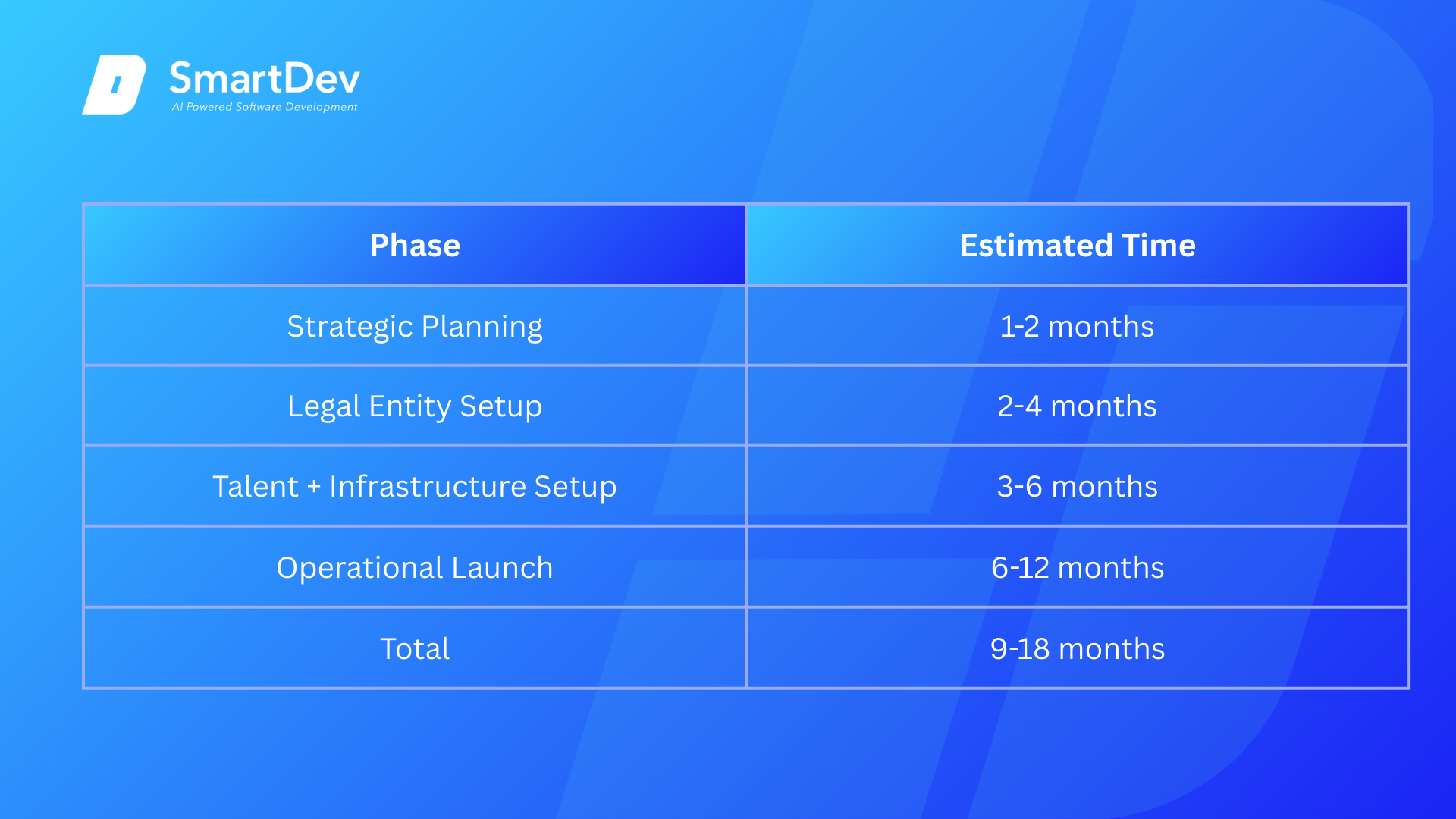Click the plus sign after Talent
The image size is (1456, 819).
[314, 487]
